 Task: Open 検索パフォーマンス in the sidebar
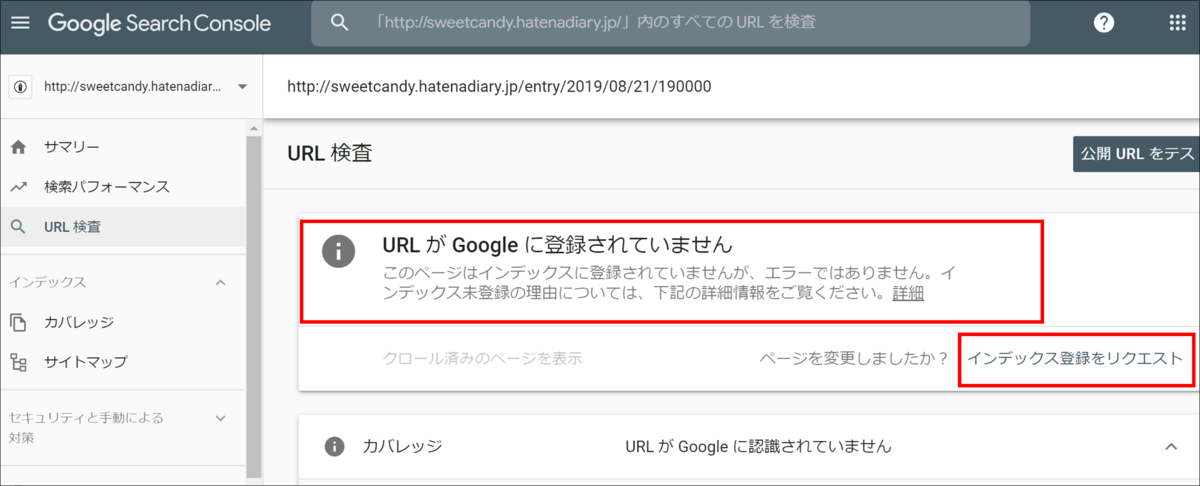(107, 187)
